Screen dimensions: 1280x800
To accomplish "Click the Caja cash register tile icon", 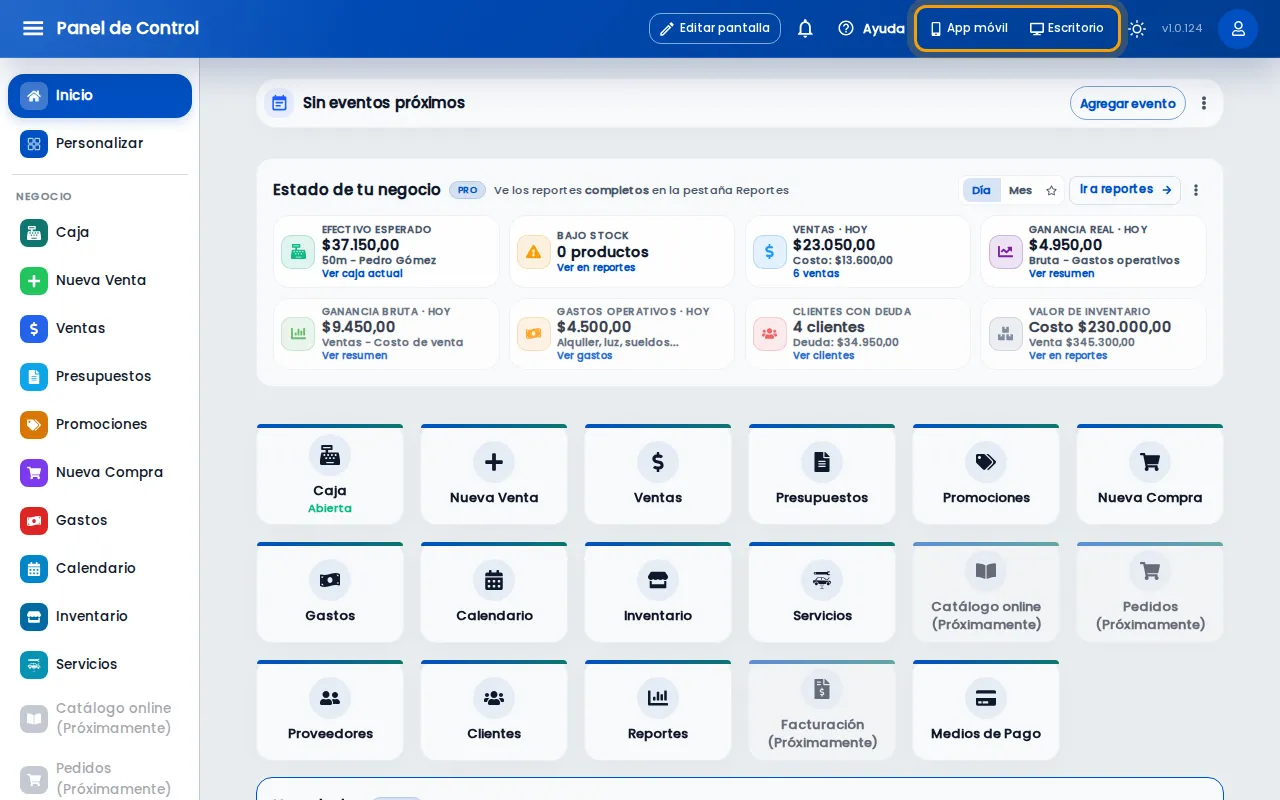I will [330, 455].
